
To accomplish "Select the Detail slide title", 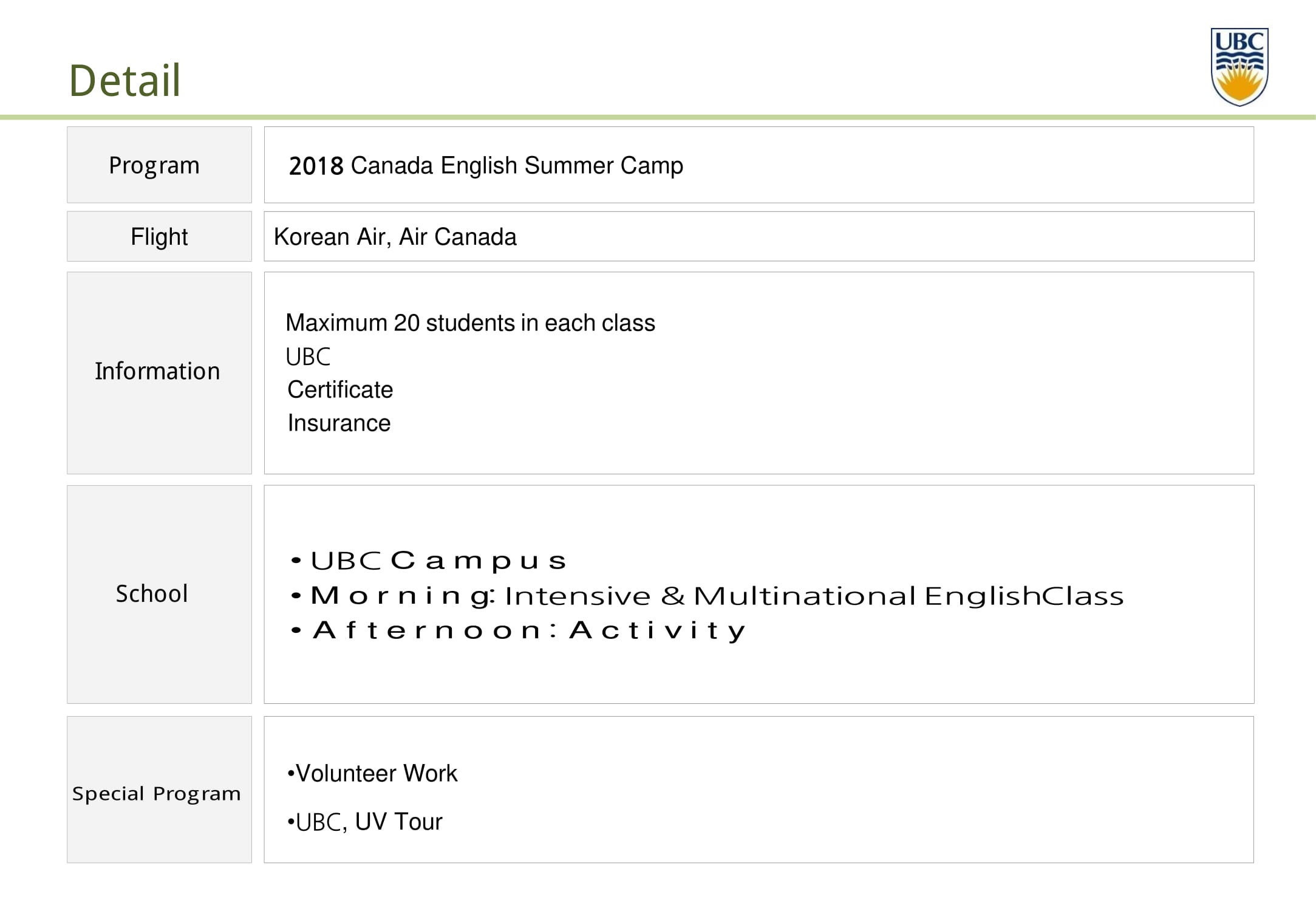I will coord(124,80).
